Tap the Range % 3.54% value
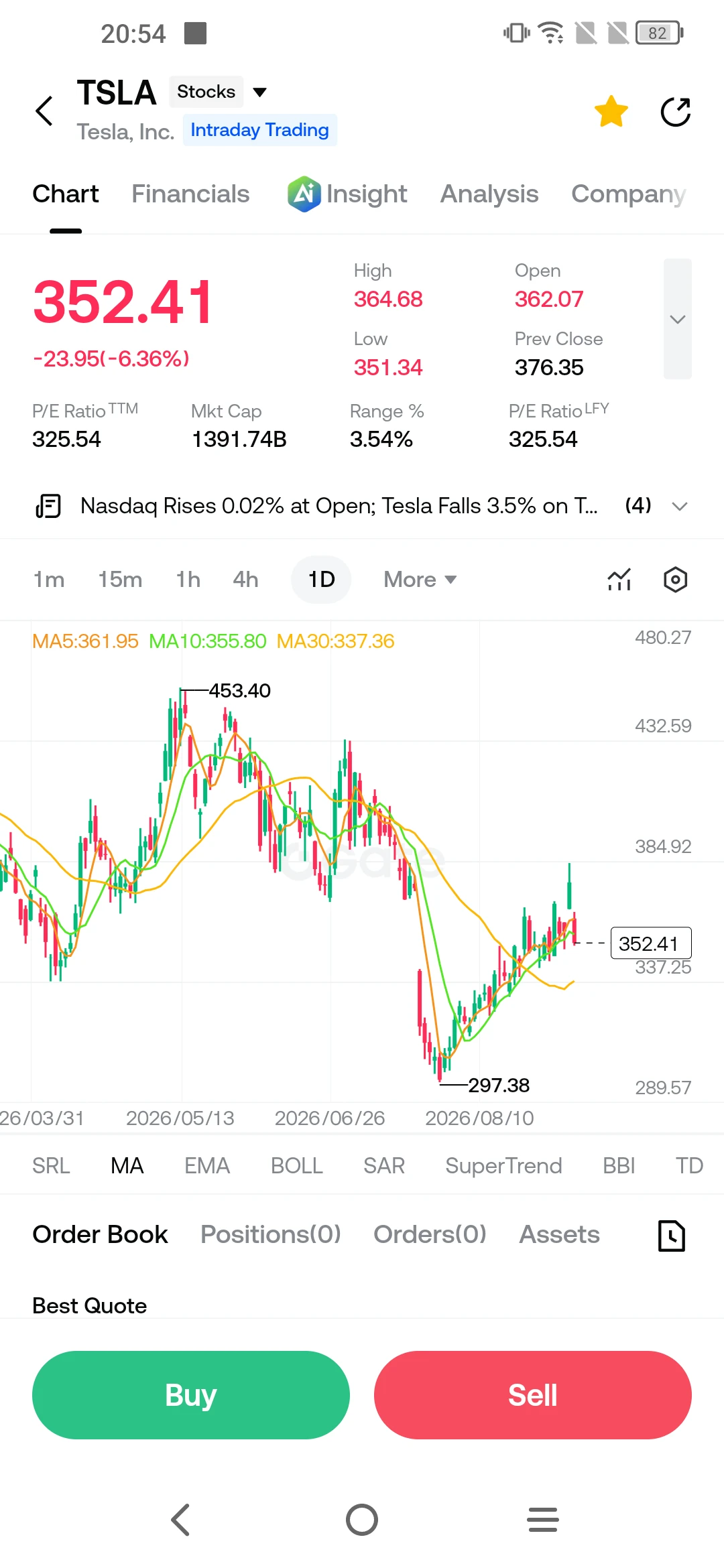This screenshot has height=1568, width=724. (381, 439)
